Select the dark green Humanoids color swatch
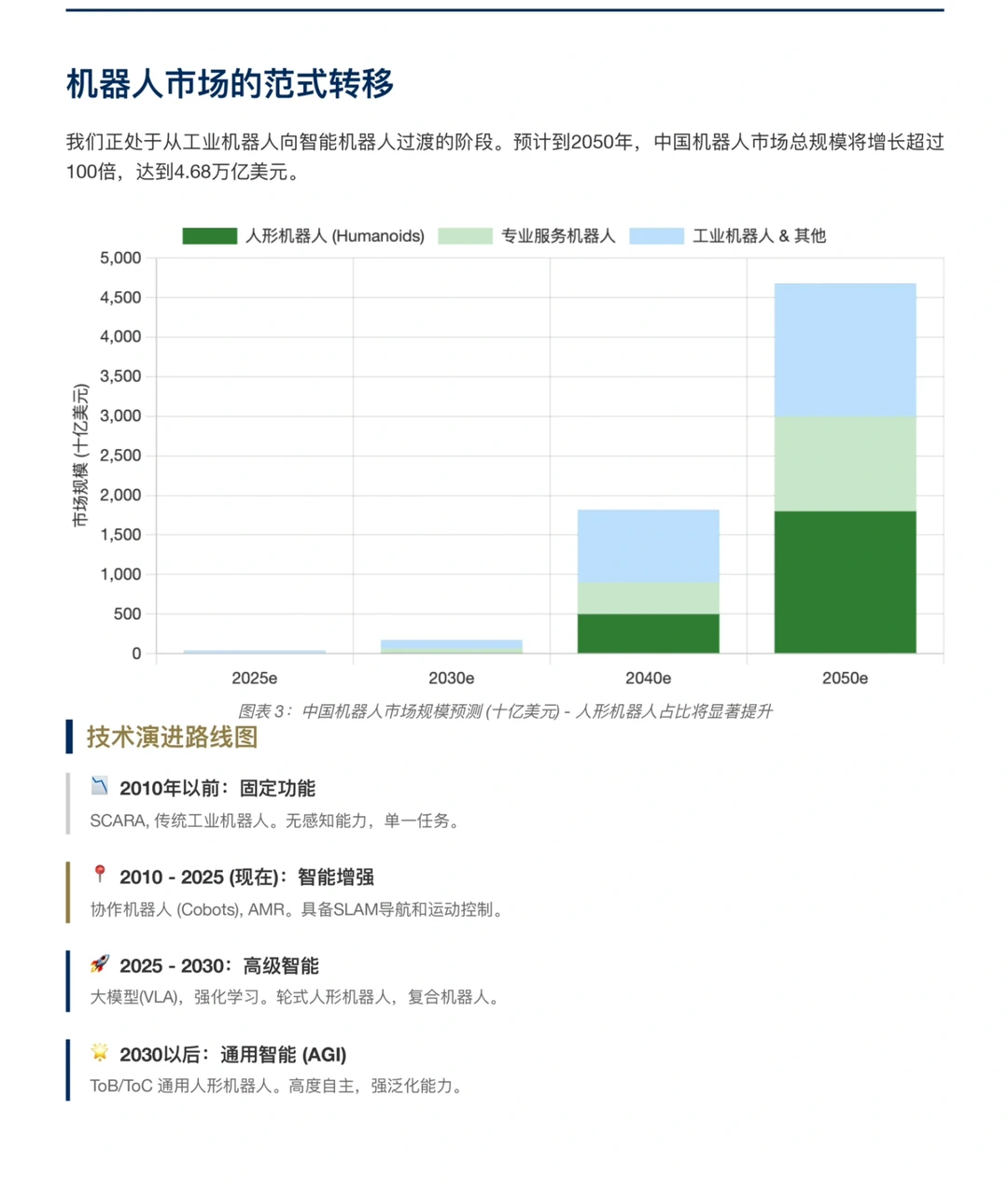 [x=207, y=236]
